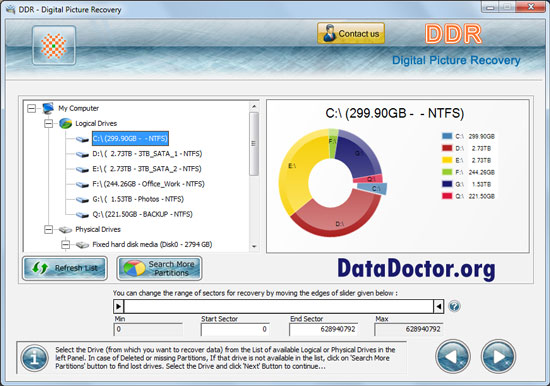Click the sector range slider's left handle

(x=119, y=306)
